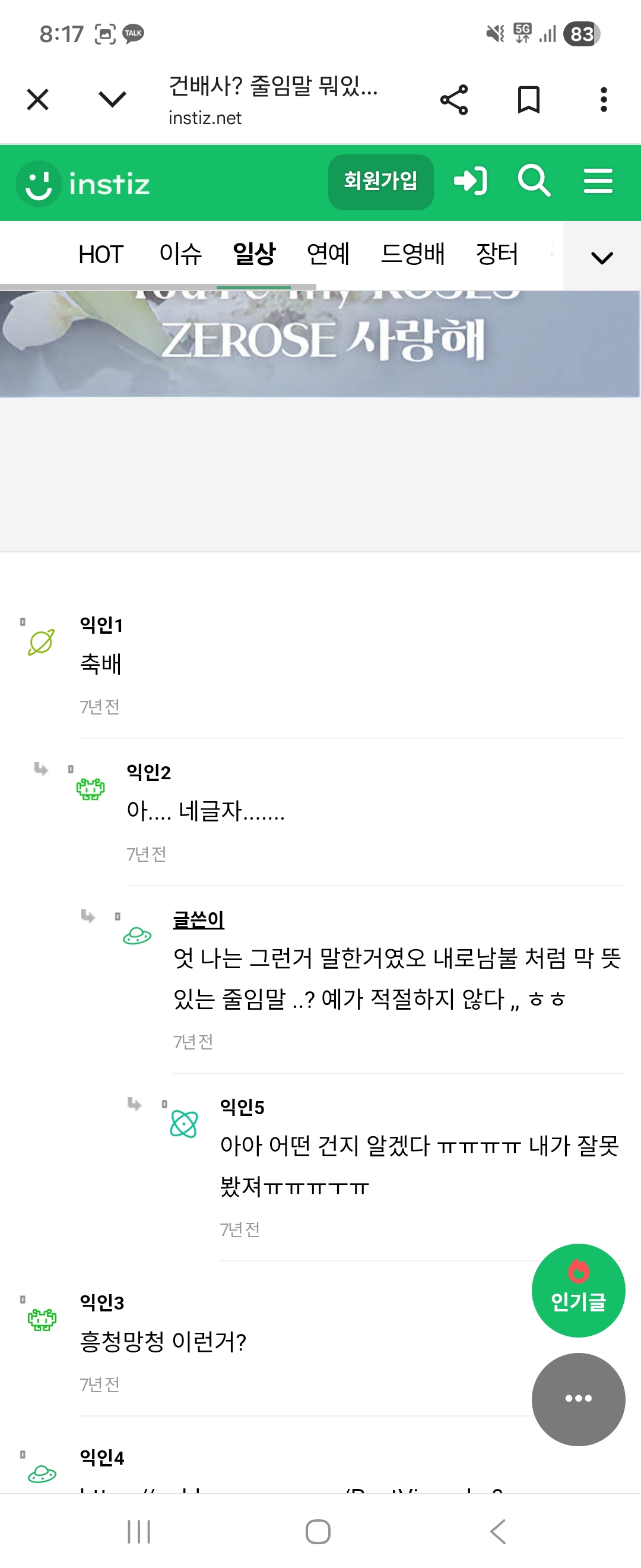The image size is (641, 1568).
Task: Select the 이슈 tab
Action: 180,254
